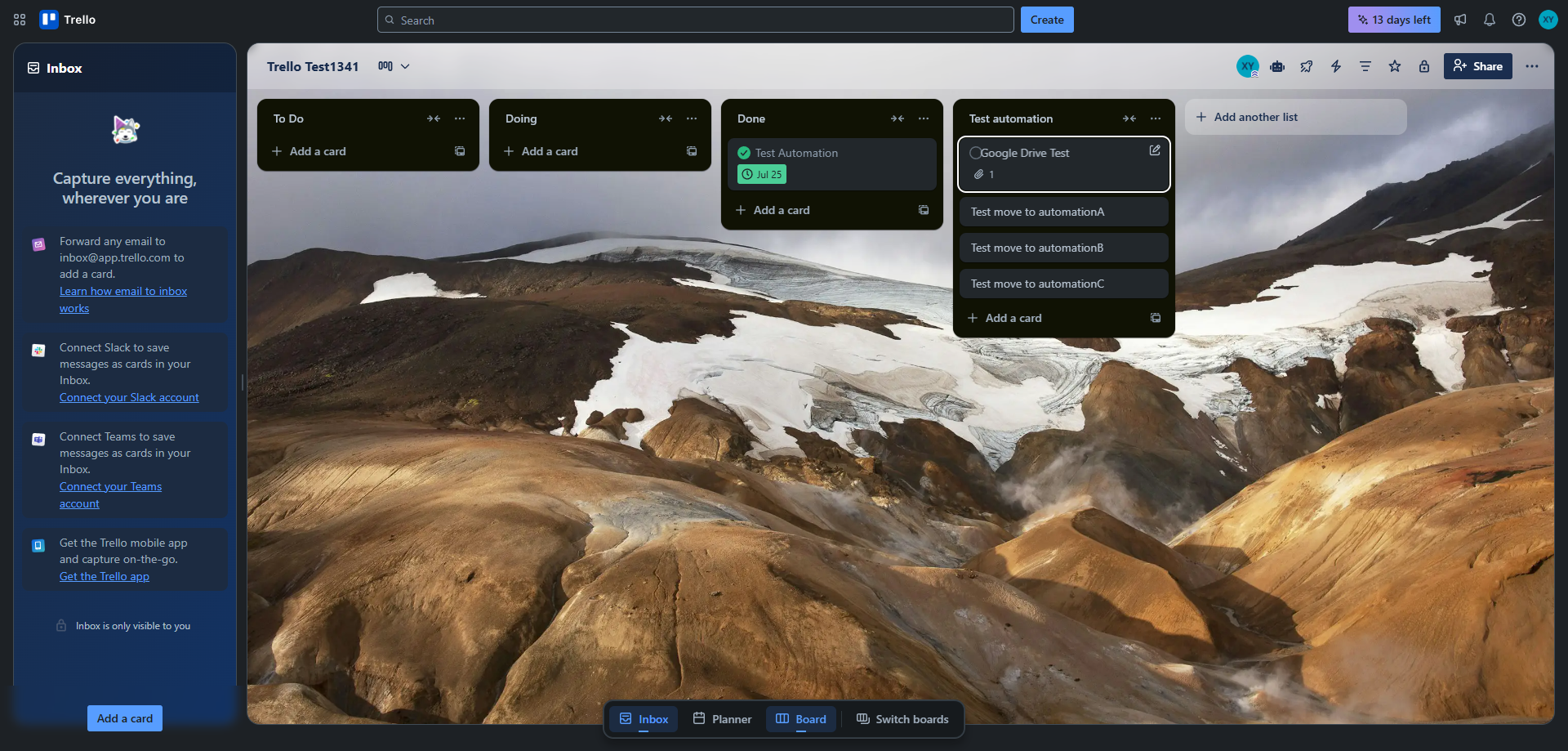Create card from template in Done

click(x=924, y=210)
